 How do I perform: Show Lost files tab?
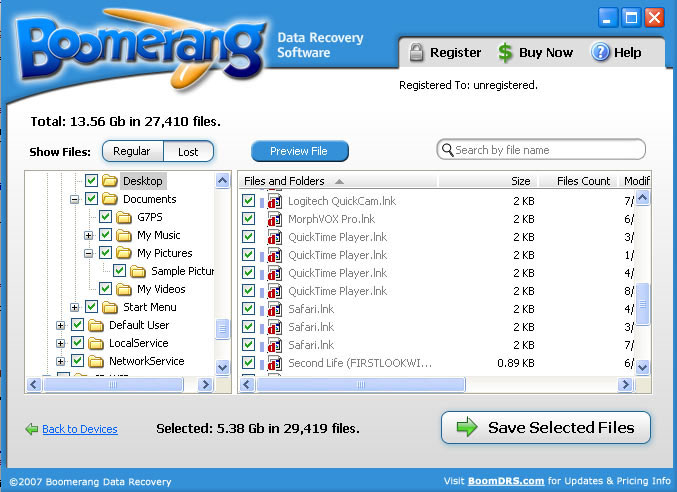tap(189, 151)
